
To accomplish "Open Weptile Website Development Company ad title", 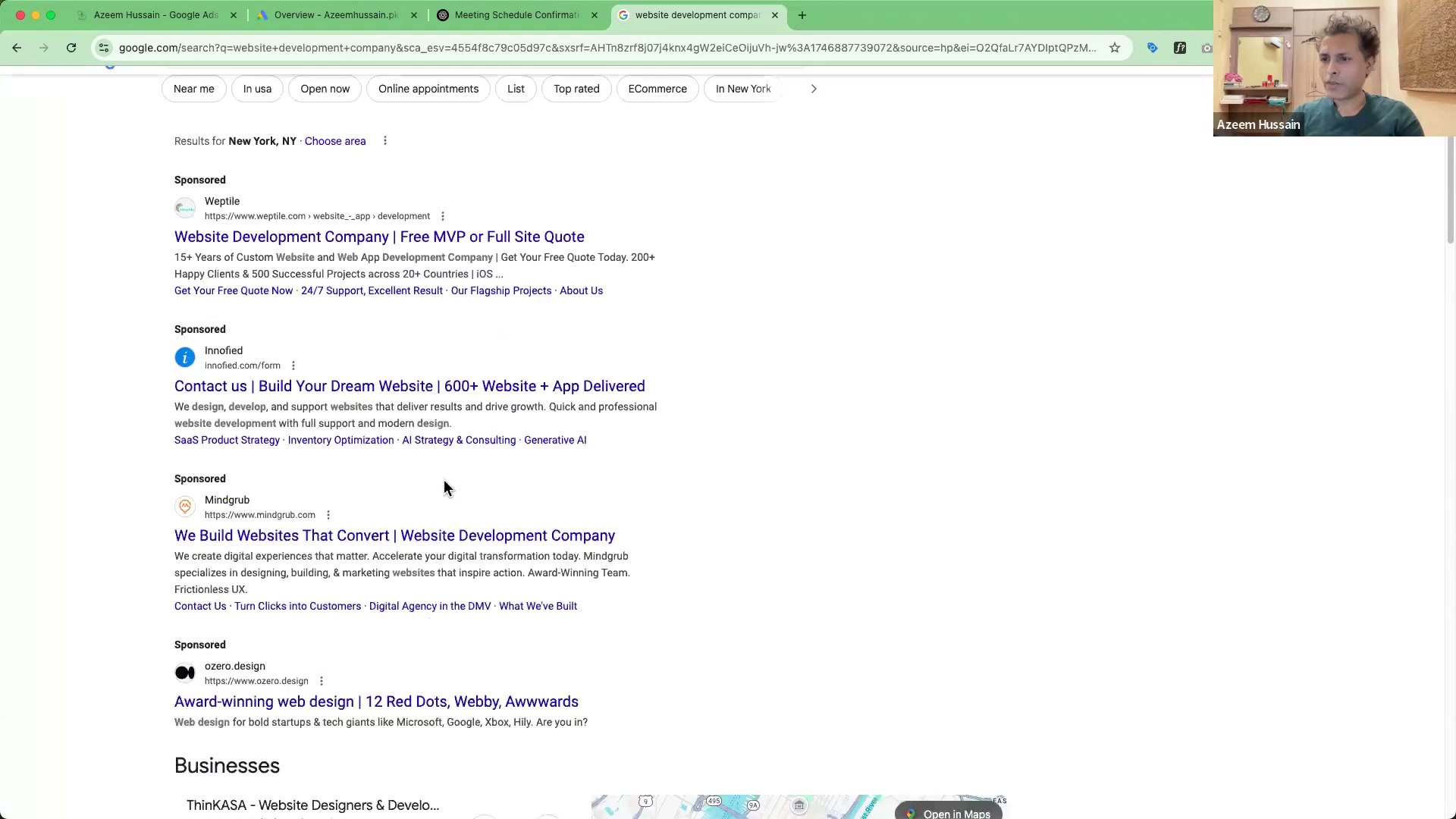I will coord(379,237).
